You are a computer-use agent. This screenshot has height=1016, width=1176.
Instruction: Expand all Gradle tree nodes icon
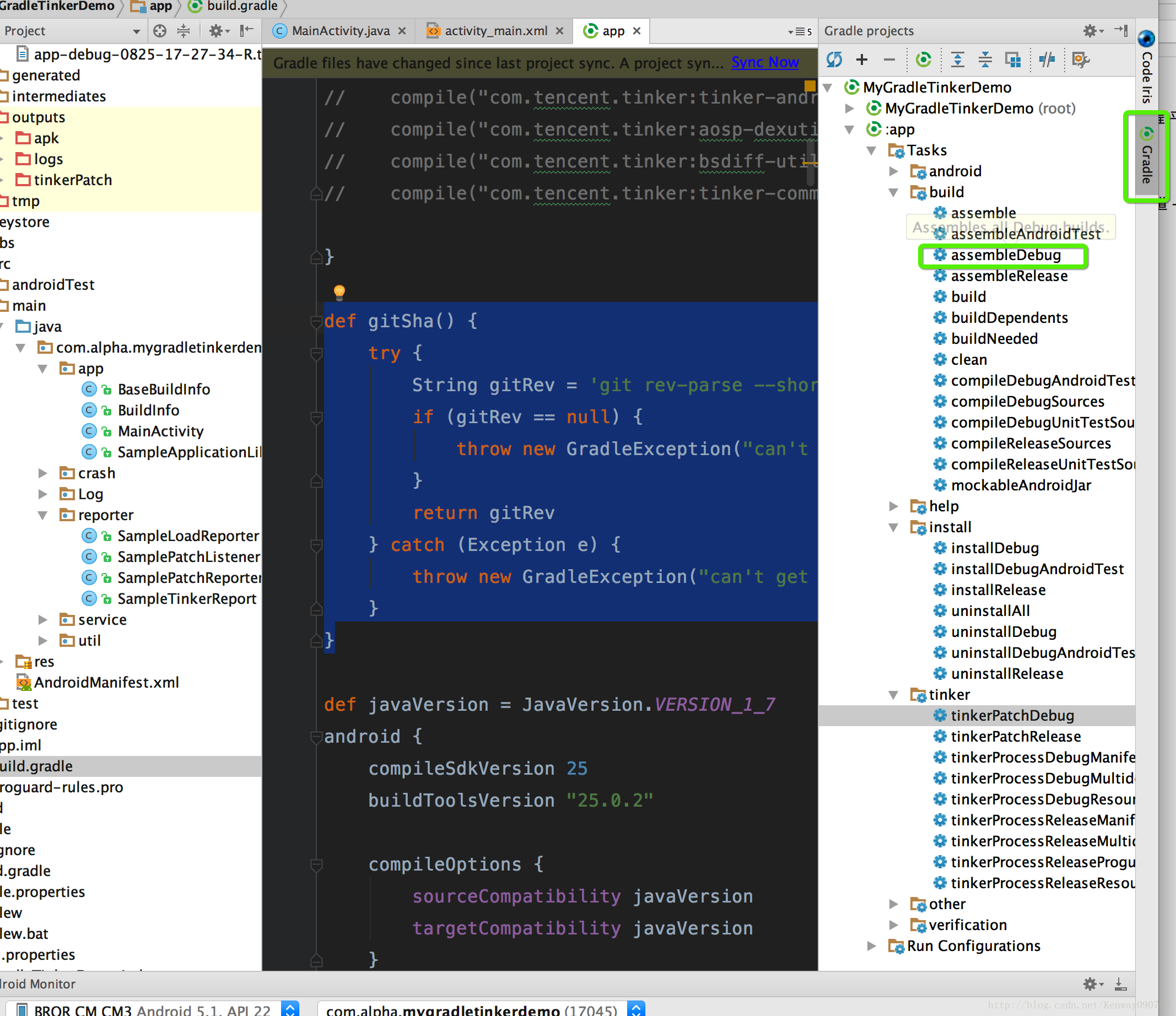(957, 59)
